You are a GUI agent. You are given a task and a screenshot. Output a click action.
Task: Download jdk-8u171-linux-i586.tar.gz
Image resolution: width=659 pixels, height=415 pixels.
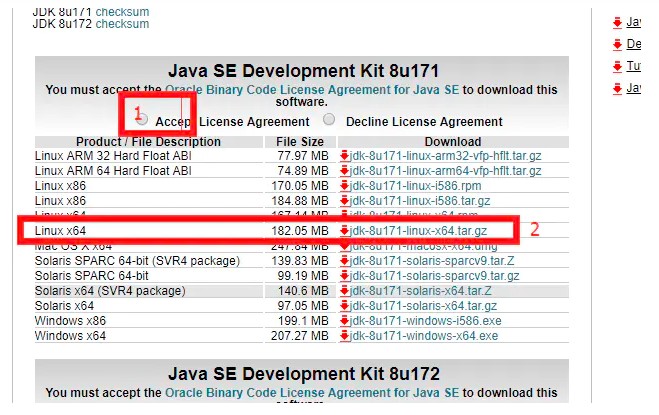coord(420,201)
